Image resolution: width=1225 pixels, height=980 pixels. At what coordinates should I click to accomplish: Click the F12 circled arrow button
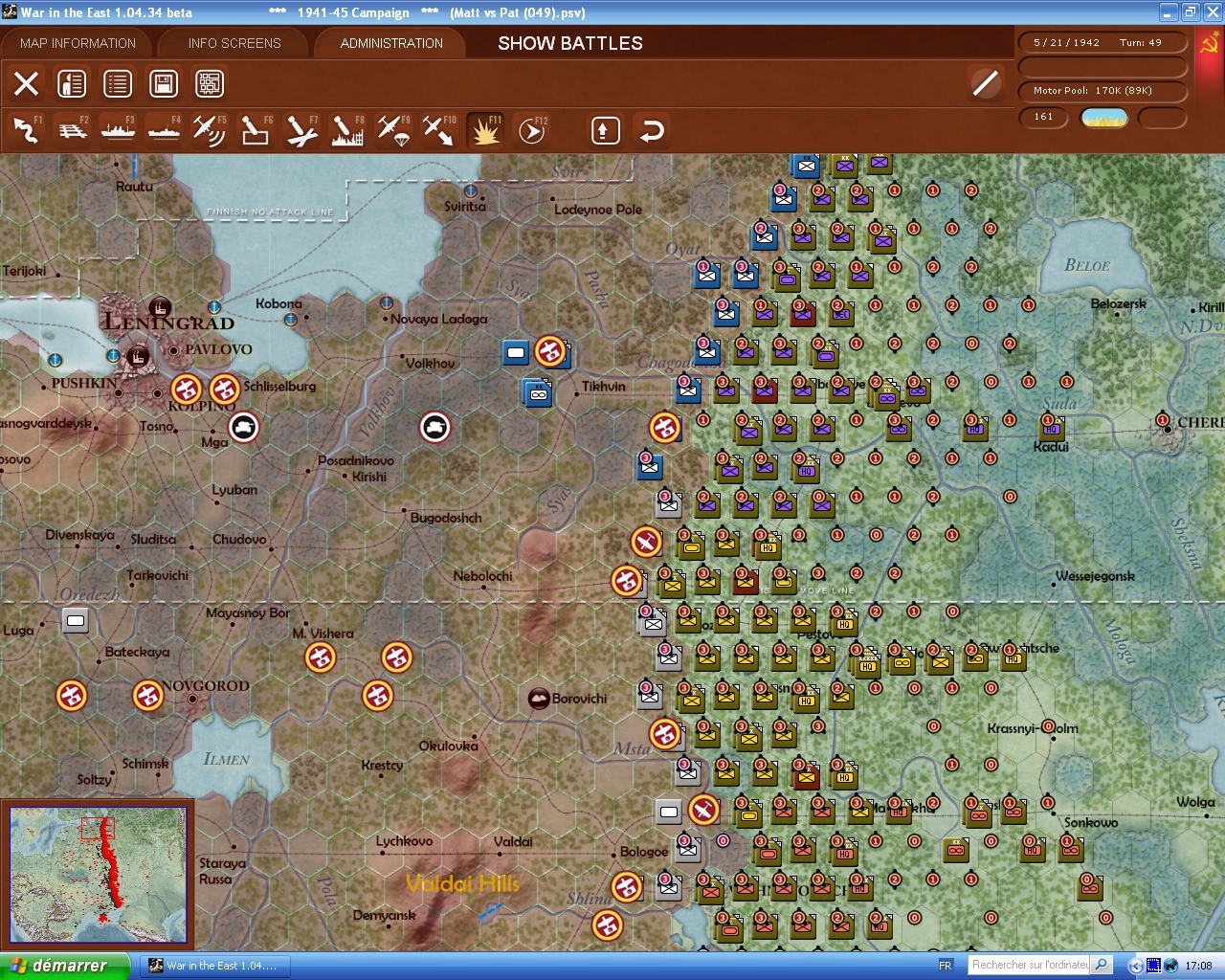pyautogui.click(x=532, y=130)
